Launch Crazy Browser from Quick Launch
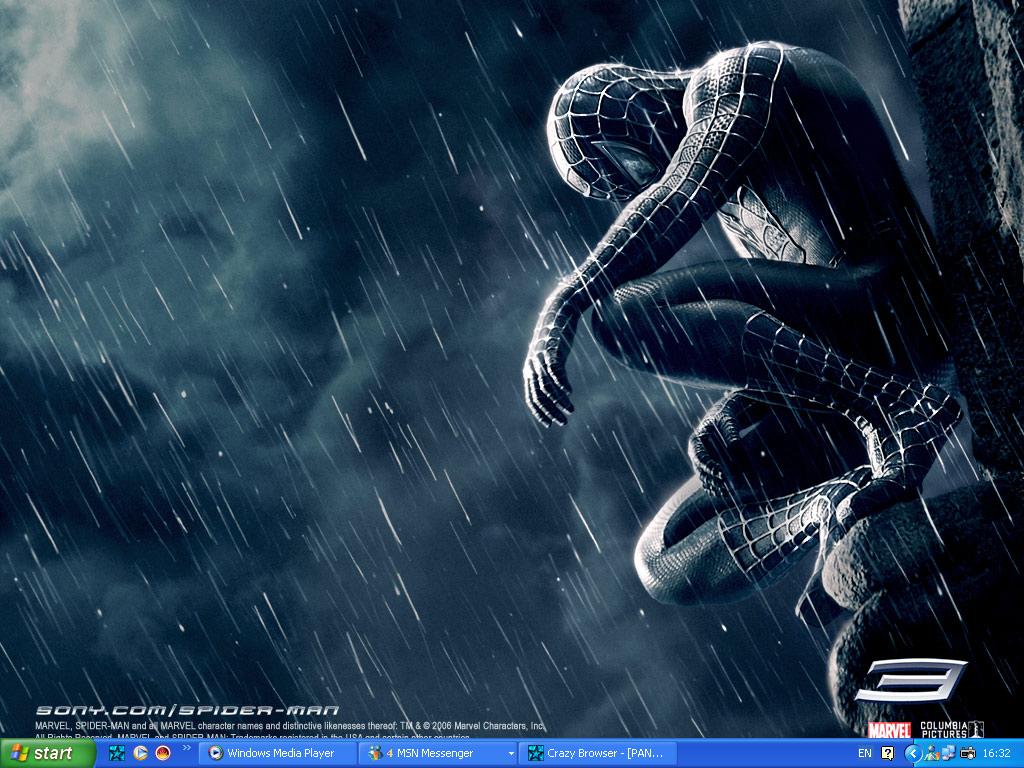This screenshot has width=1024, height=768. coord(117,753)
